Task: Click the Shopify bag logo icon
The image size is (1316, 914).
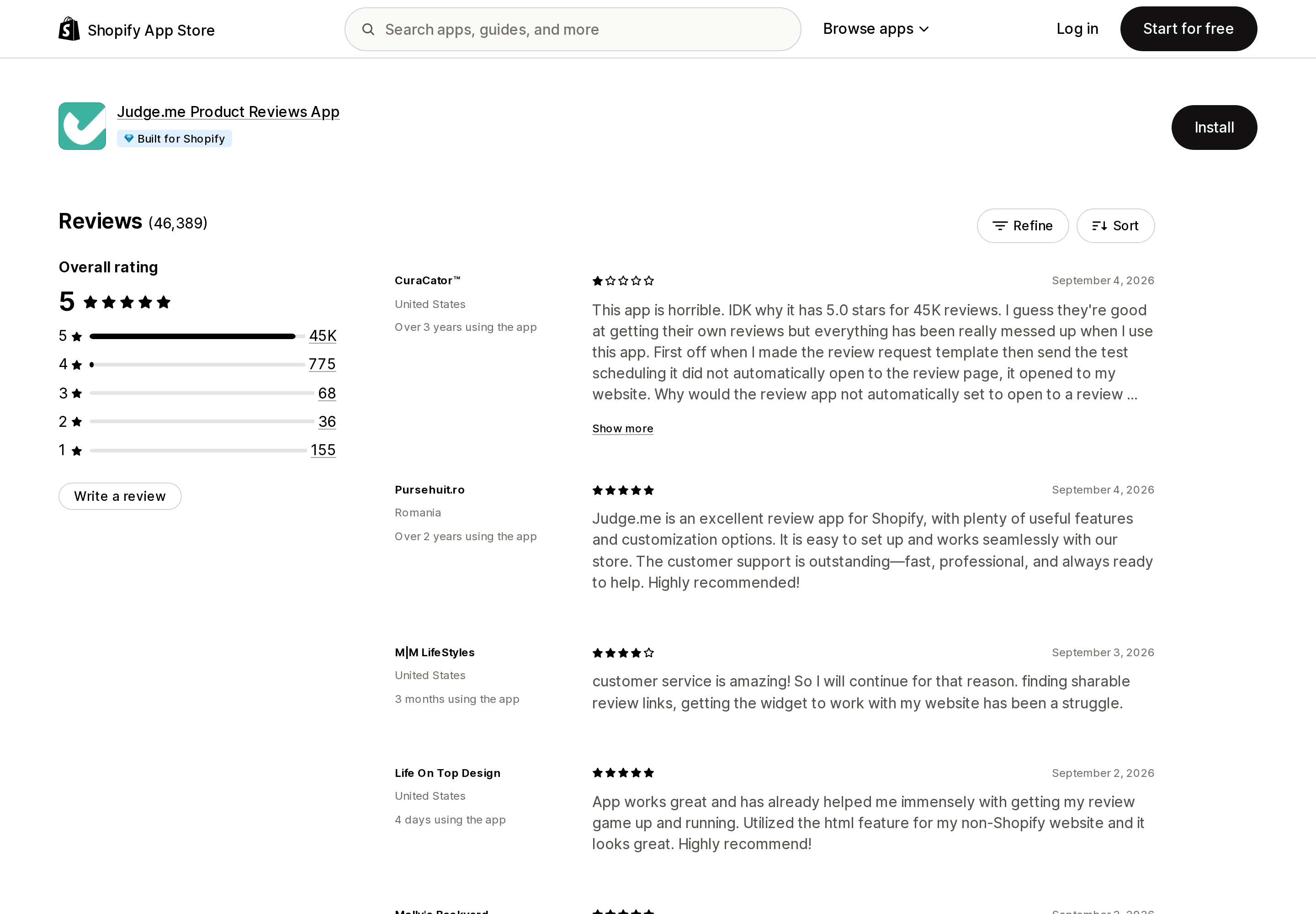Action: click(69, 29)
